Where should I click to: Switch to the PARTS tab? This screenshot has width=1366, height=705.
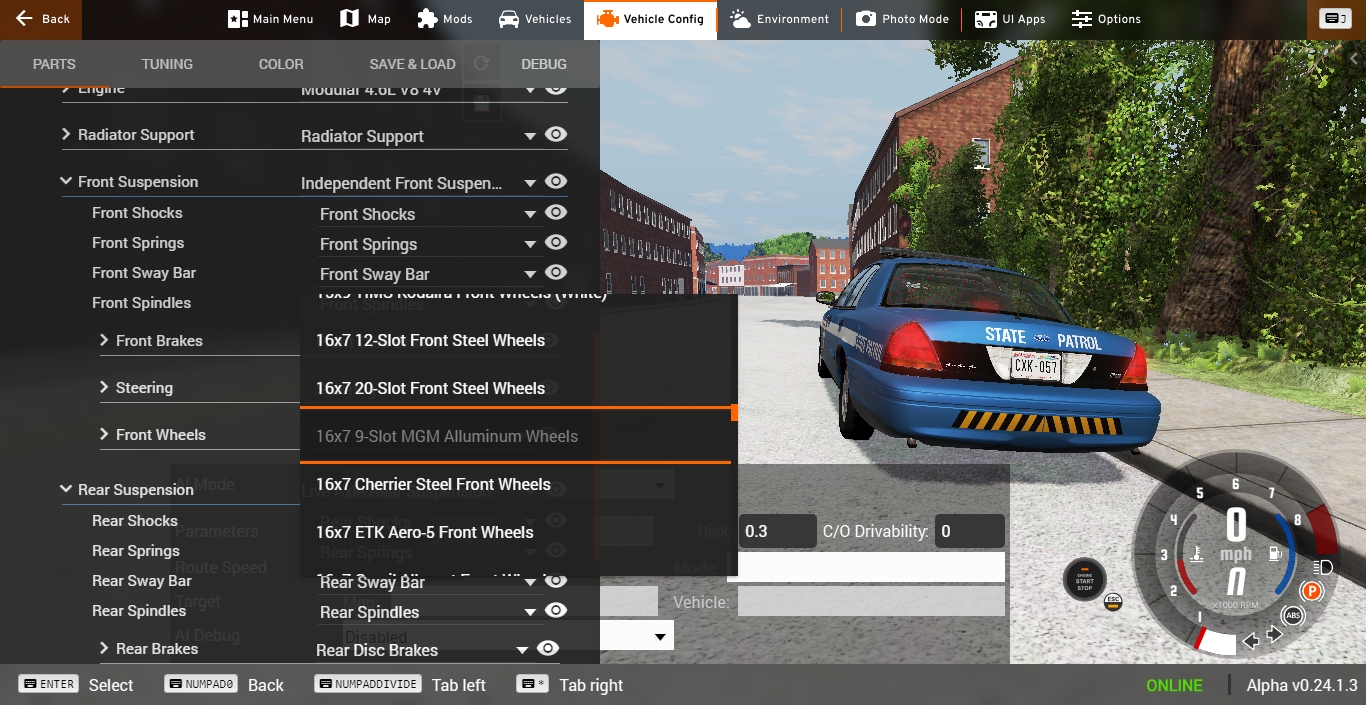54,64
